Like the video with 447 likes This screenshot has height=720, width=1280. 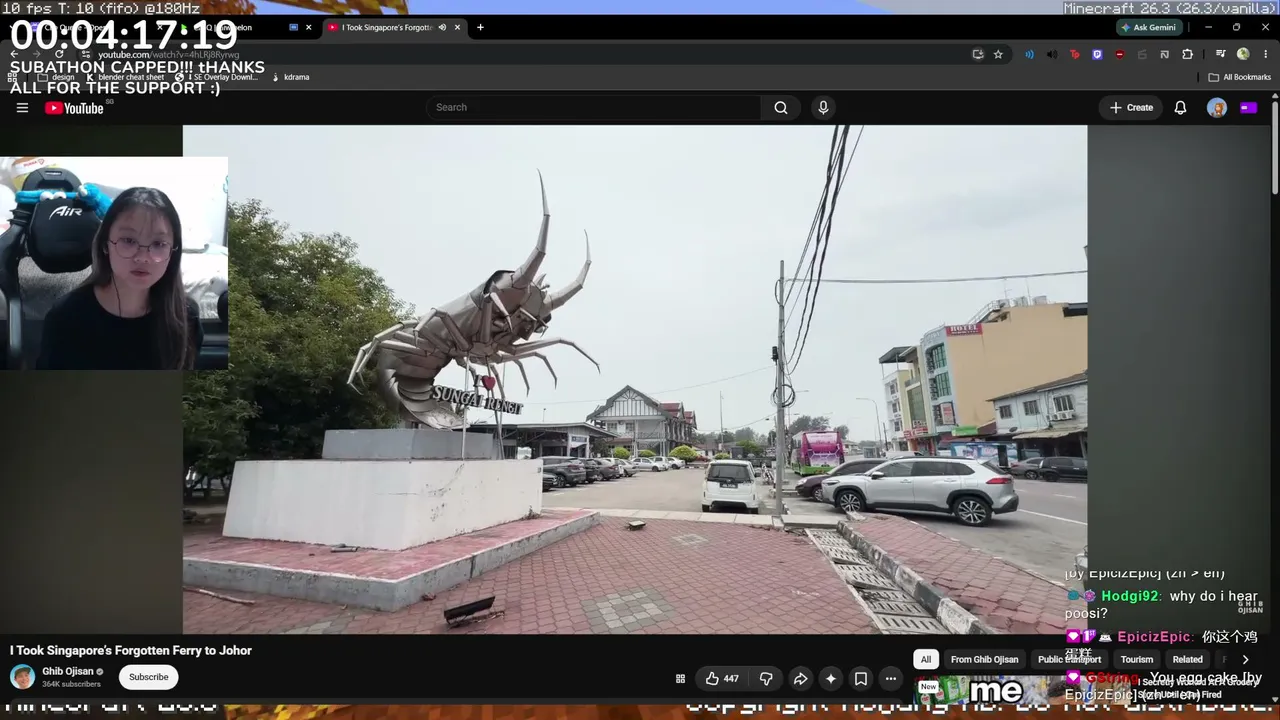pos(722,679)
